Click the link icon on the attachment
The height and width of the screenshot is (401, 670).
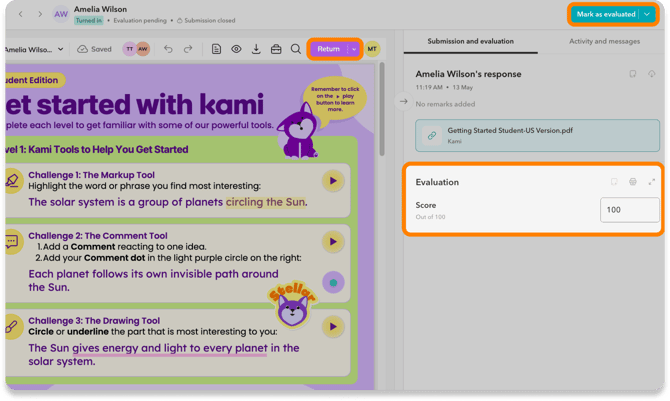point(432,136)
